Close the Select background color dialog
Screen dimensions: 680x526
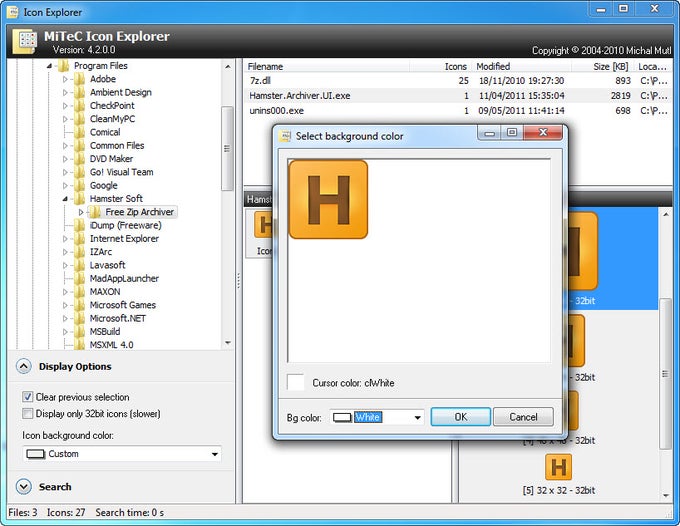tap(543, 132)
